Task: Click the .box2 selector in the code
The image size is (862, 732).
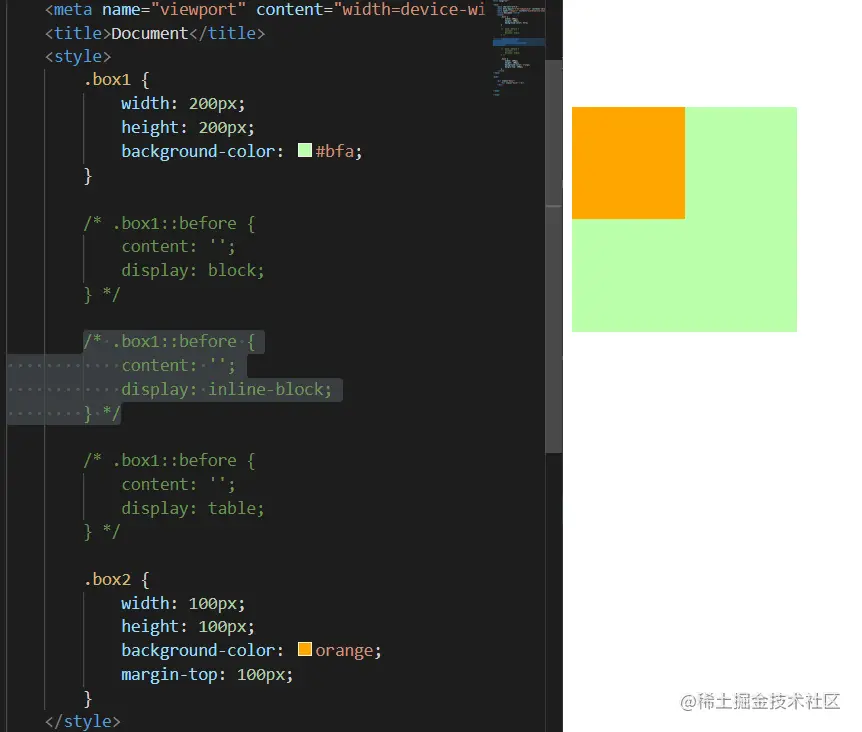Action: point(107,578)
